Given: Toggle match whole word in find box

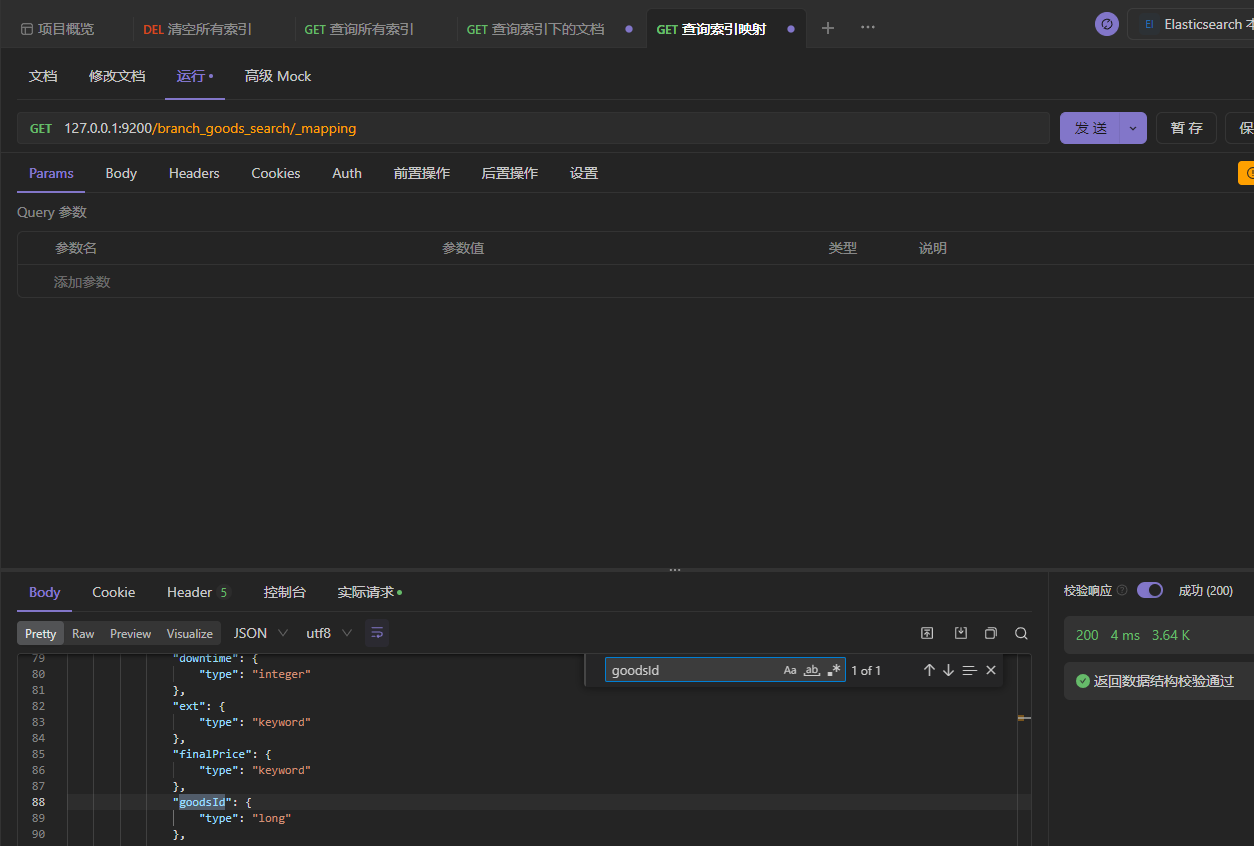Looking at the screenshot, I should click(x=812, y=670).
